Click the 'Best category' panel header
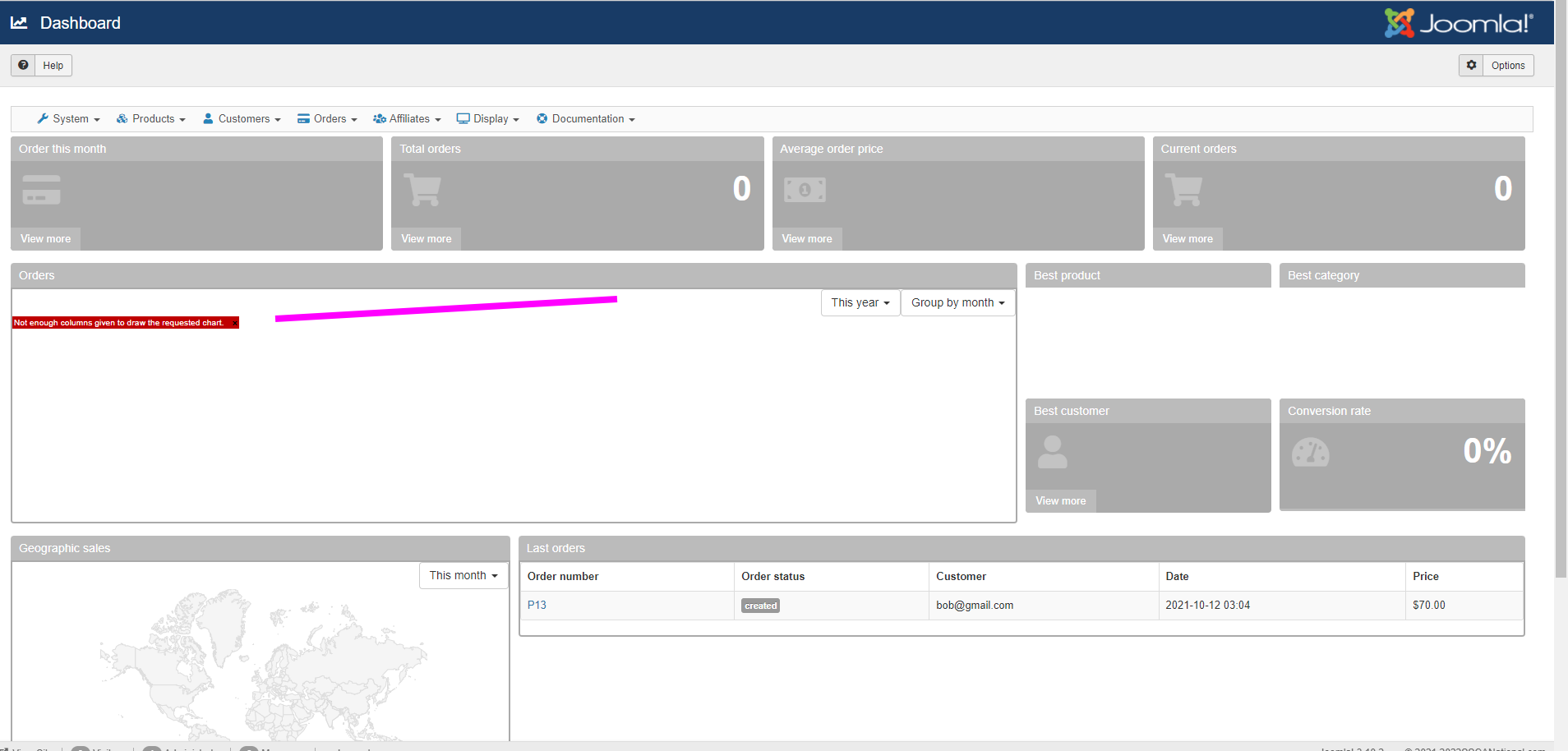Image resolution: width=1568 pixels, height=751 pixels. pyautogui.click(x=1402, y=275)
